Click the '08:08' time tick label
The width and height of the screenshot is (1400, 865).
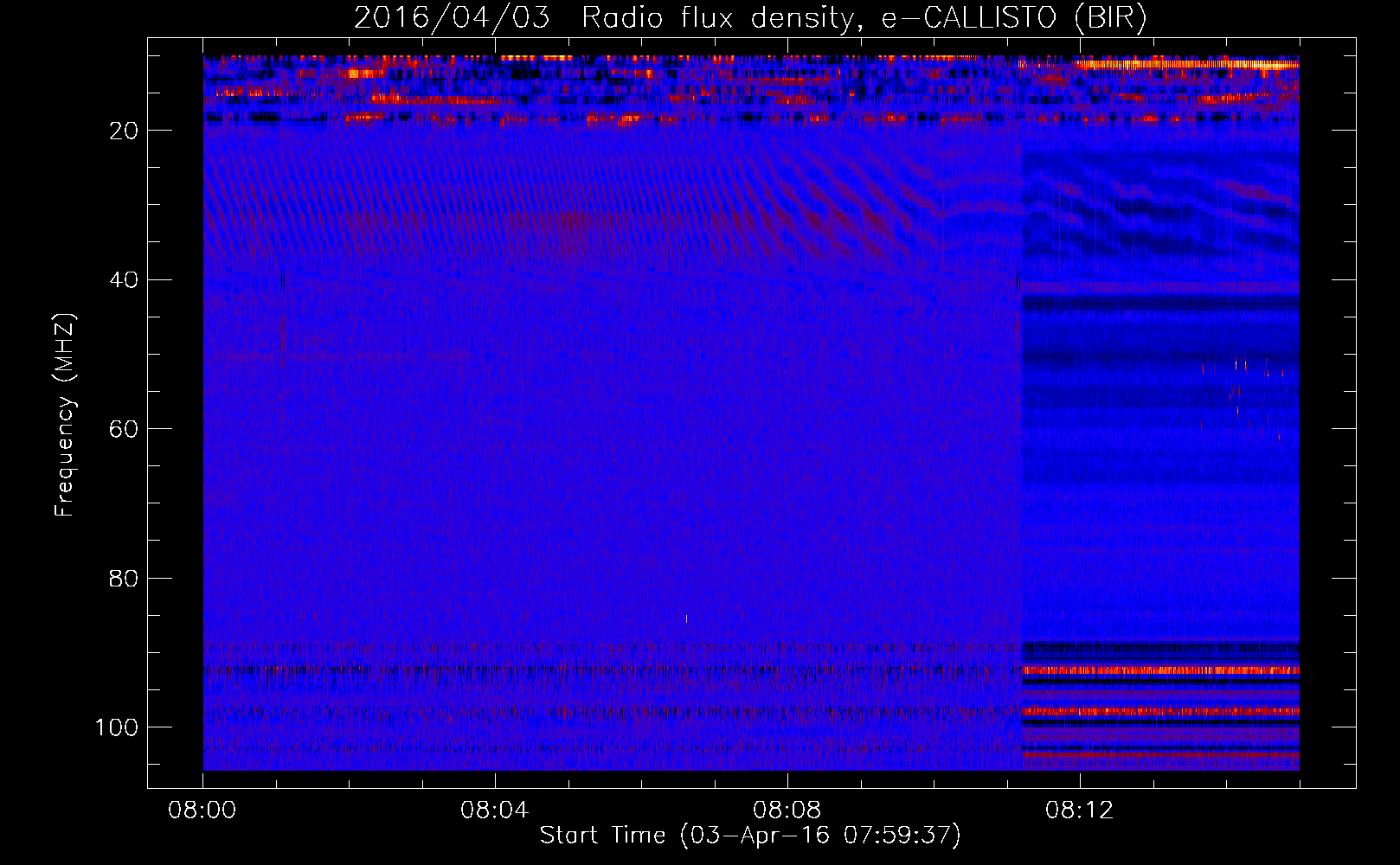[787, 811]
